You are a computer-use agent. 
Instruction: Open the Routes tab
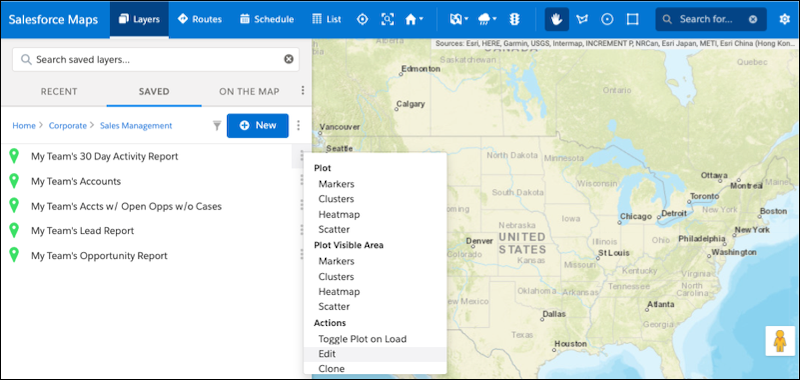[199, 19]
